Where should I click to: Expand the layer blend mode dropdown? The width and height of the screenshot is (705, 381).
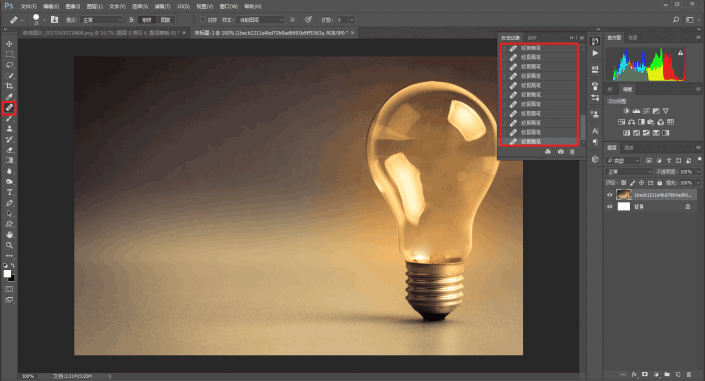point(629,172)
